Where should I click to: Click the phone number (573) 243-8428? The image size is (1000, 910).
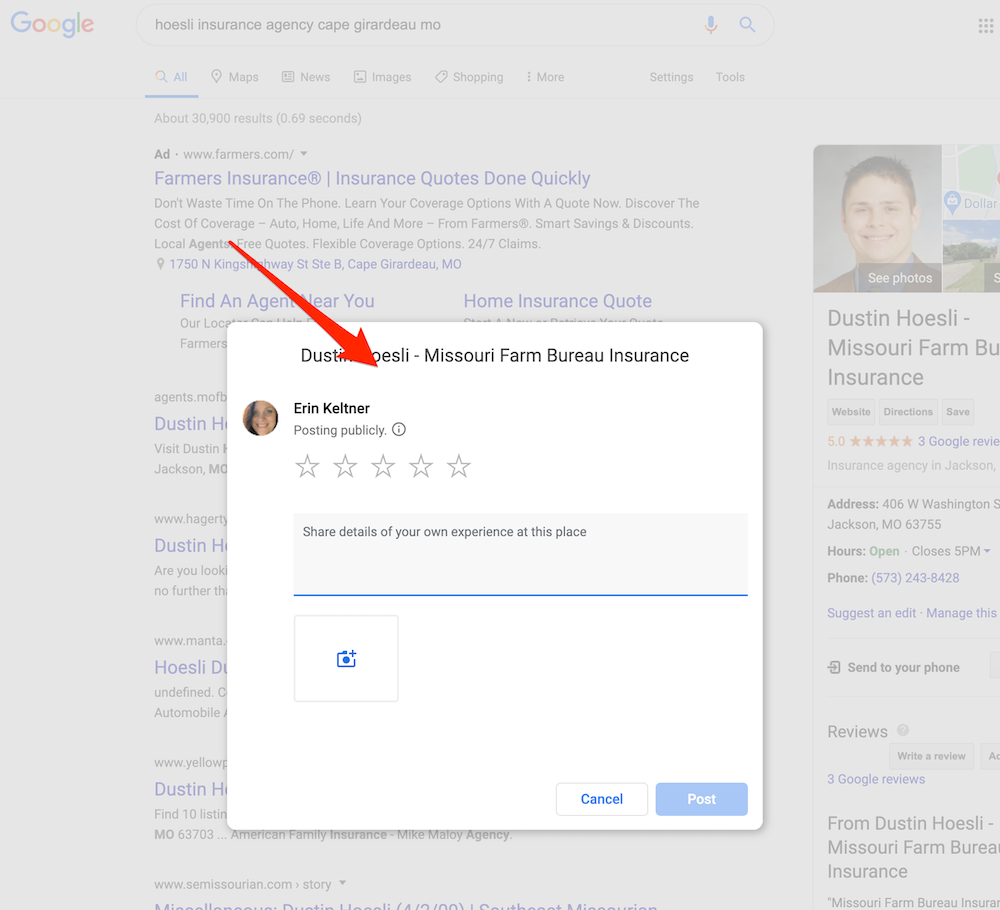pos(915,578)
